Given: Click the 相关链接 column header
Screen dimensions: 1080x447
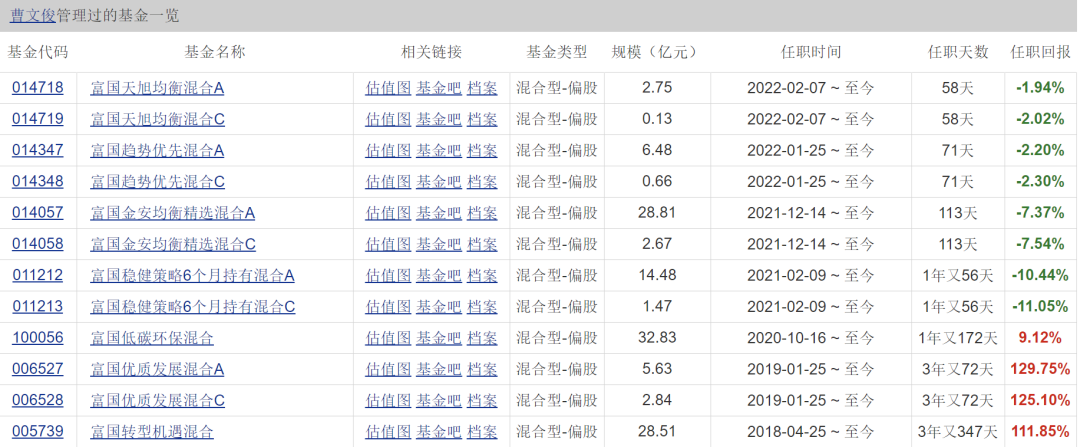Looking at the screenshot, I should (x=431, y=52).
